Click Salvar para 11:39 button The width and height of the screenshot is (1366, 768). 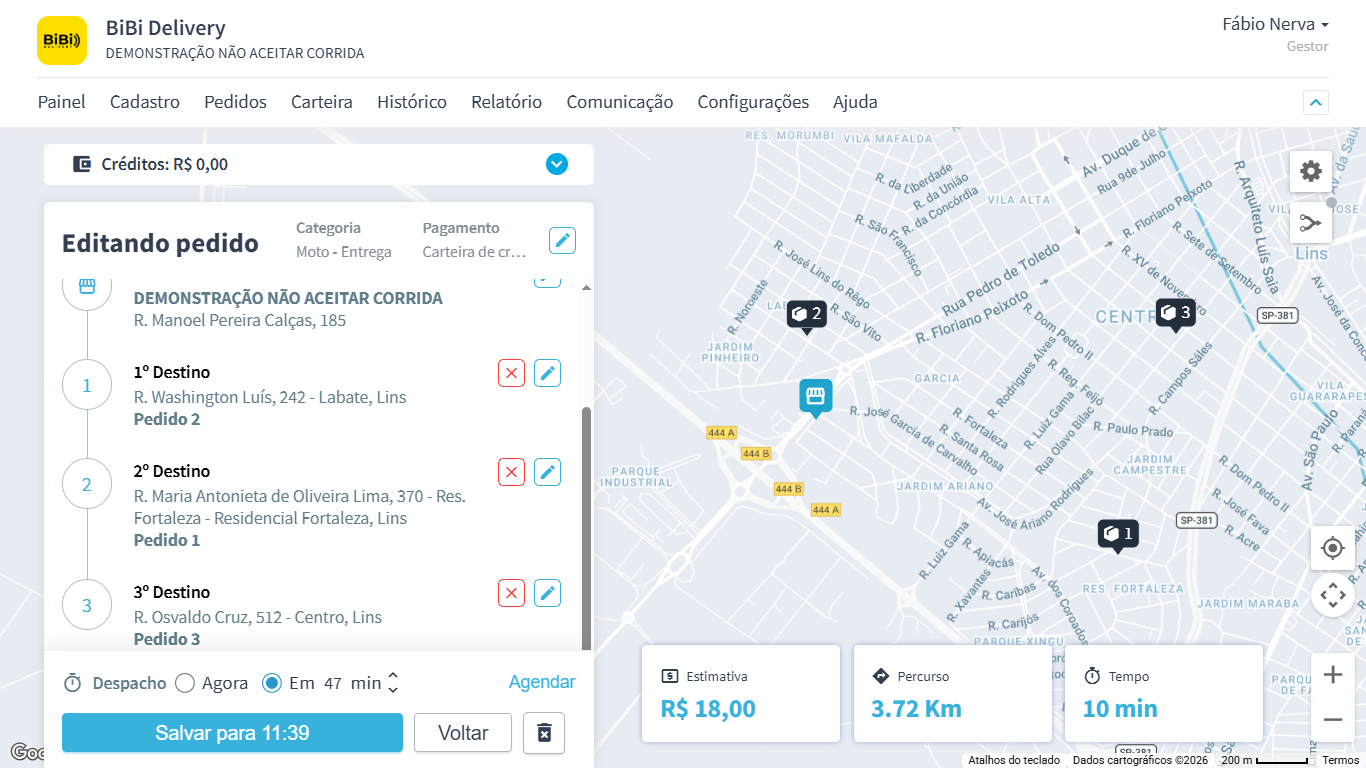(x=232, y=733)
